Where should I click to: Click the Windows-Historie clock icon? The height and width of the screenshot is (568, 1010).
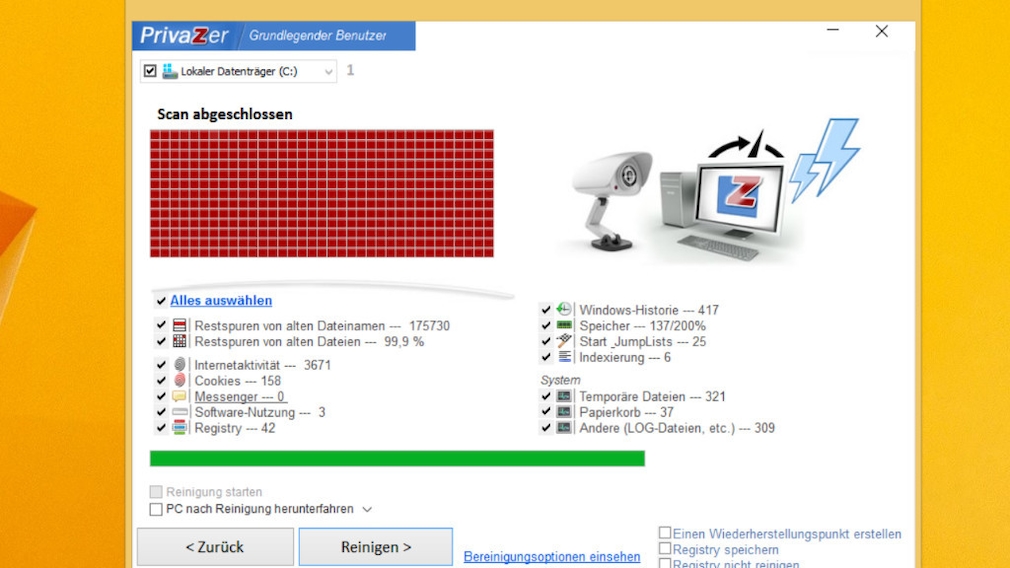tap(565, 310)
